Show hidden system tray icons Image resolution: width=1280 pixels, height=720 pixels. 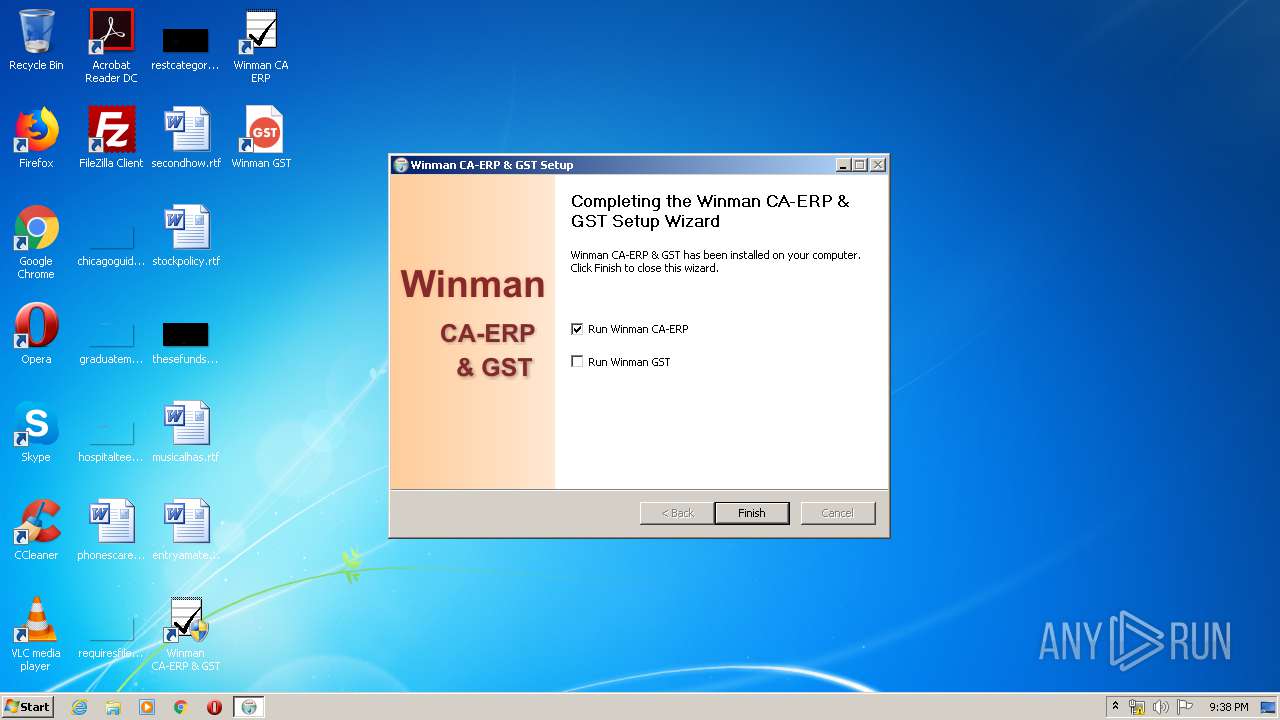1115,706
